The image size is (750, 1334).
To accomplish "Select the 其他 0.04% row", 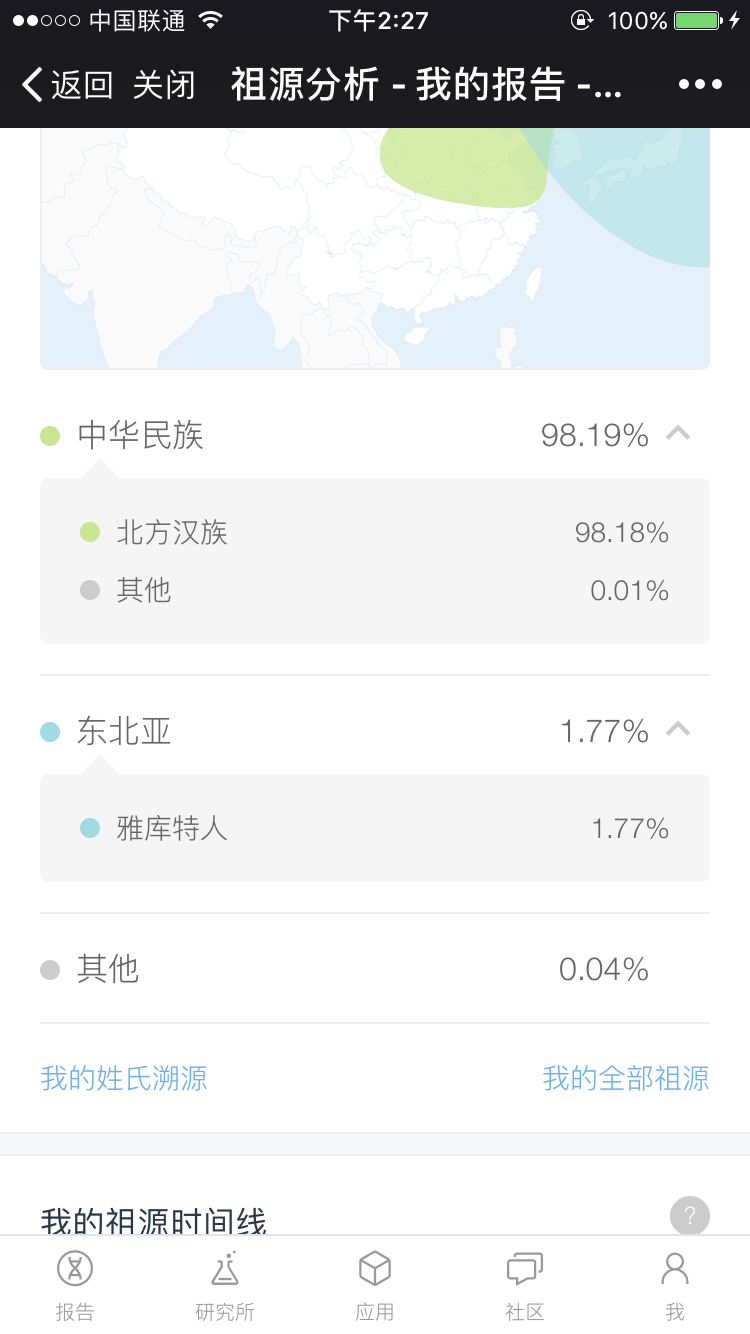I will [375, 969].
